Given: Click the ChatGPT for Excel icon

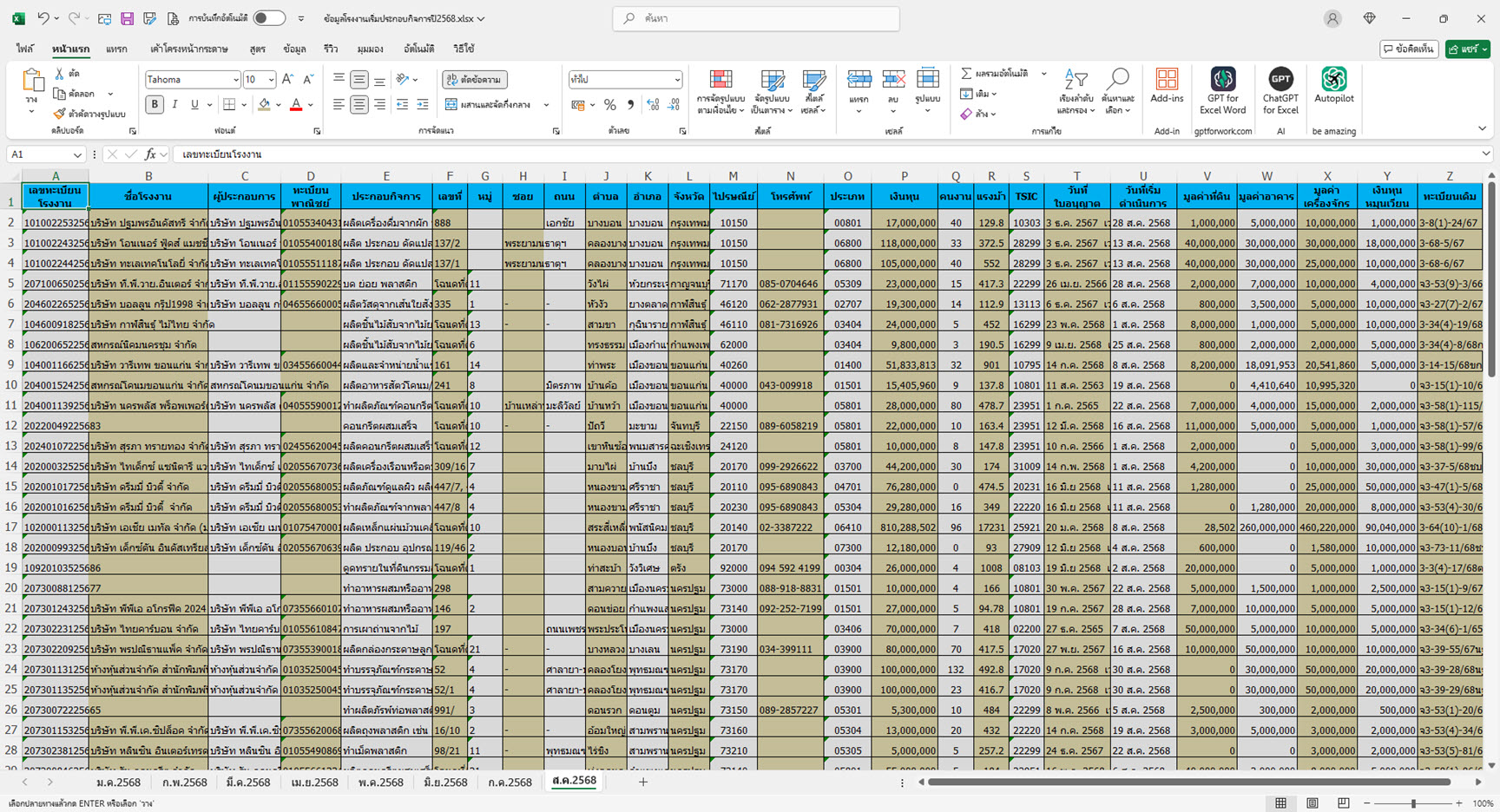Looking at the screenshot, I should pyautogui.click(x=1280, y=80).
